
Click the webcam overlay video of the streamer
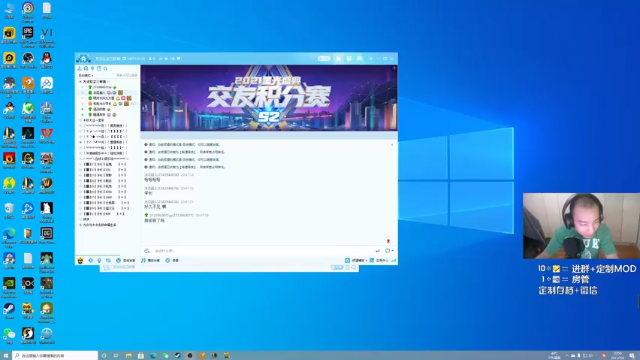click(581, 226)
